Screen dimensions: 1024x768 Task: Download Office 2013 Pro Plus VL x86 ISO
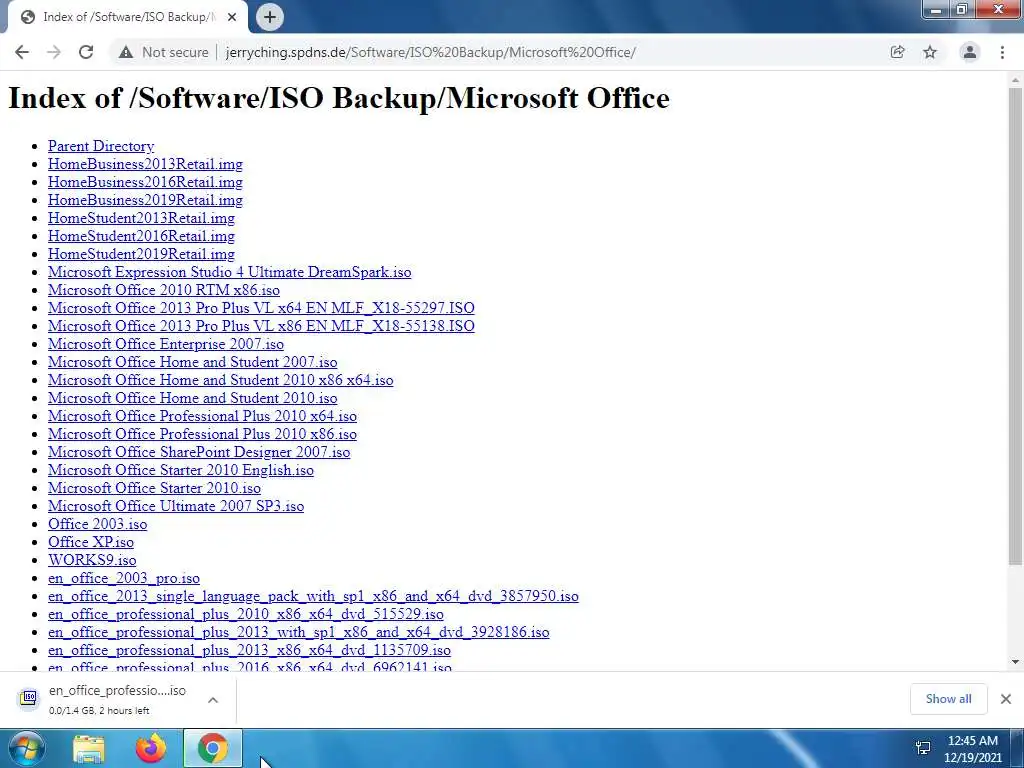[261, 326]
